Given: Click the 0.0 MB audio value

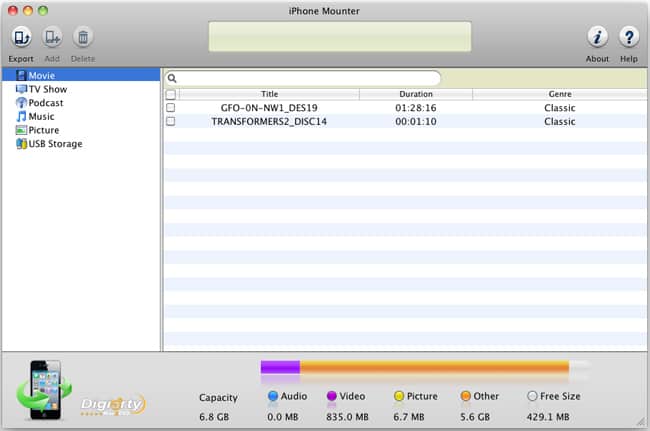Looking at the screenshot, I should pos(283,417).
